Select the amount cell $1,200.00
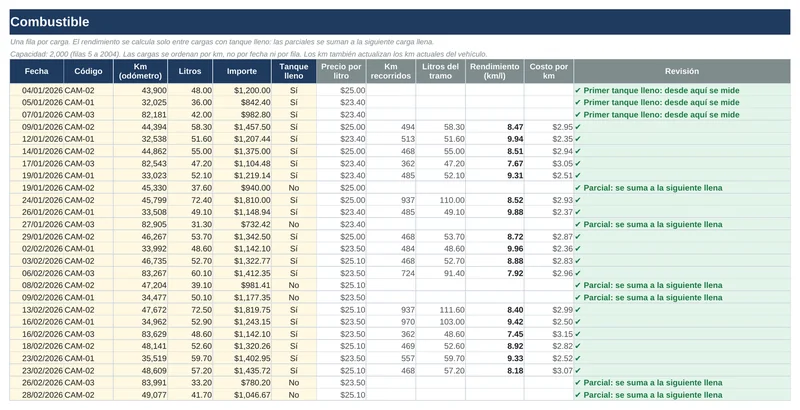The height and width of the screenshot is (410, 800). (x=242, y=90)
